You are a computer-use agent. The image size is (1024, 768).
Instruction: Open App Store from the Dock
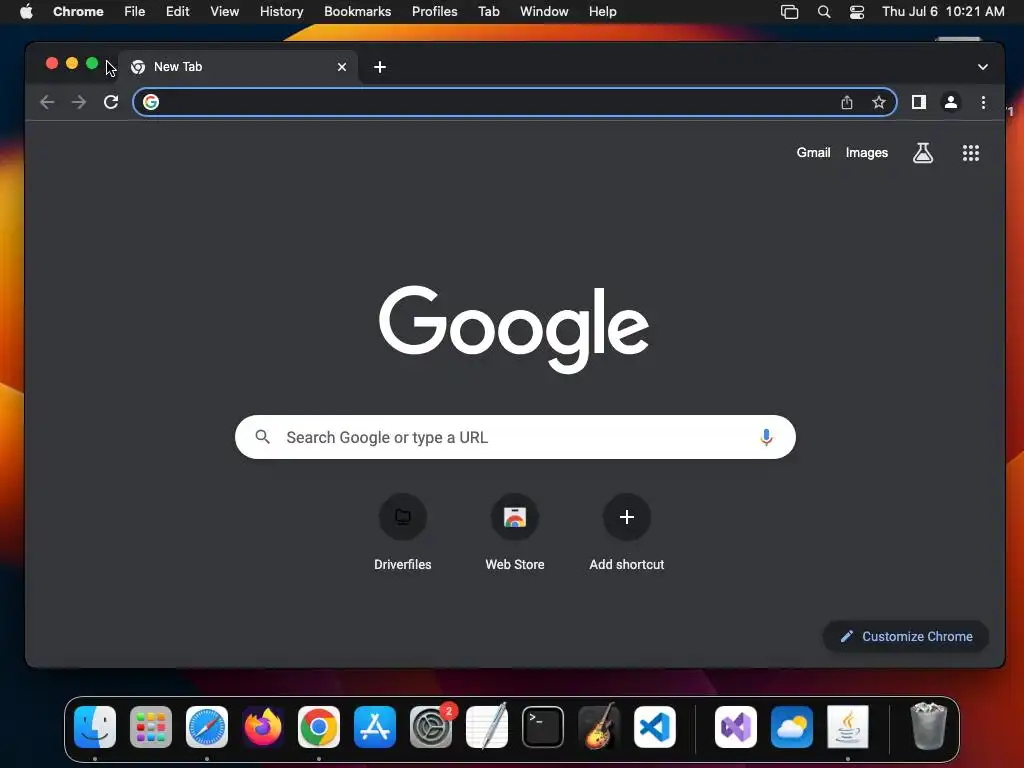375,726
